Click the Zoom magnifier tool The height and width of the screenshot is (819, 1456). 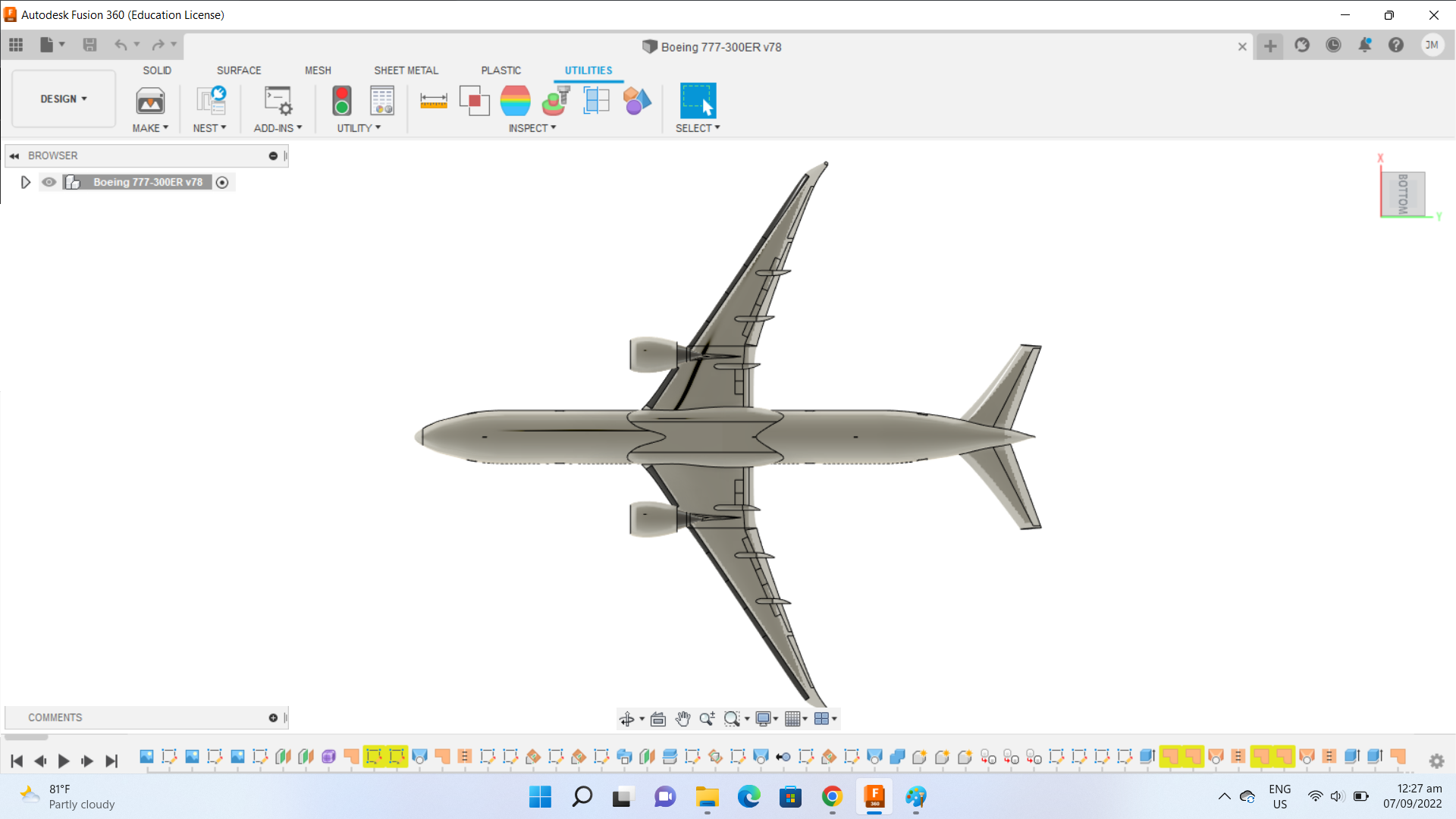[707, 719]
